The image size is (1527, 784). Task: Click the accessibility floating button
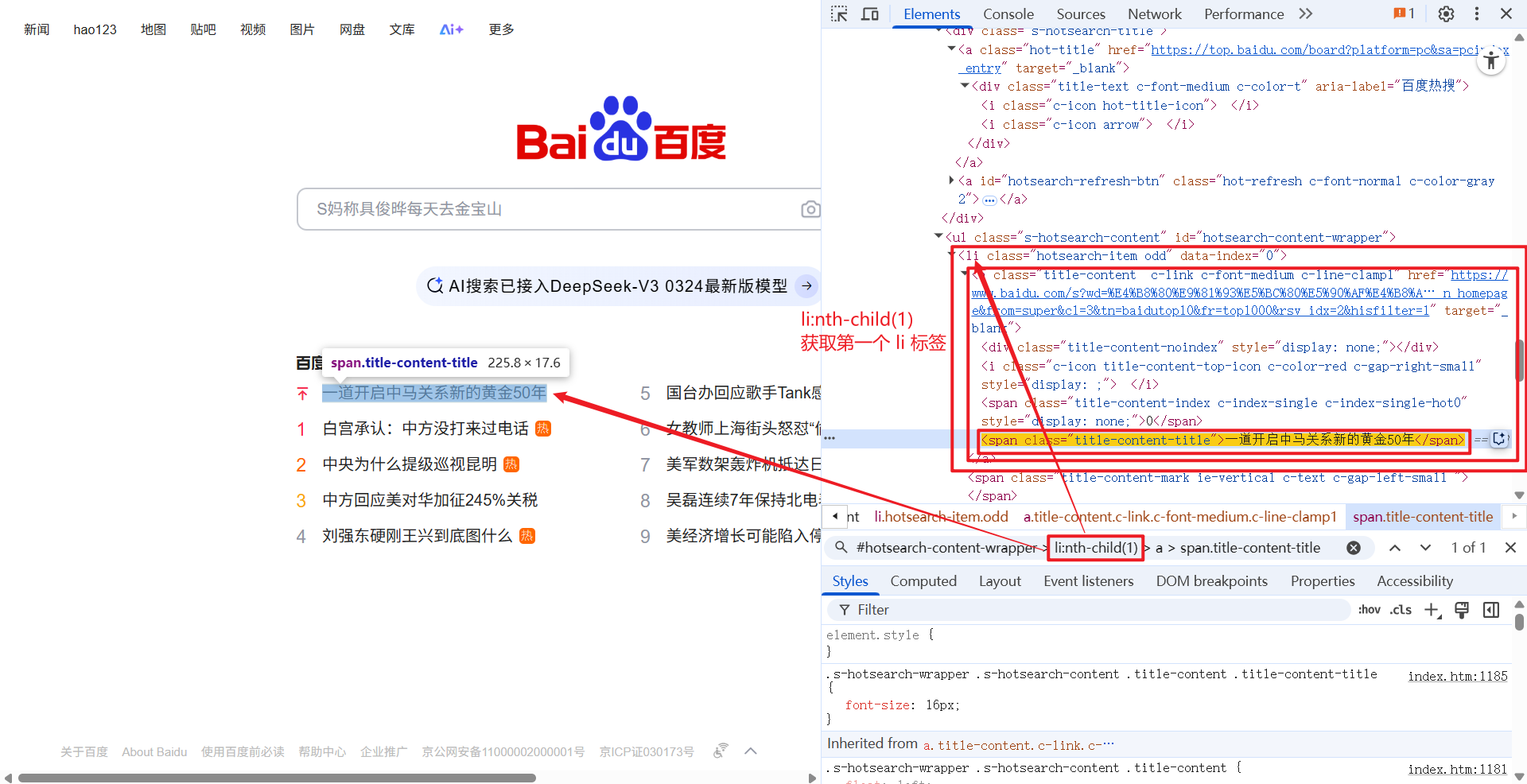click(1491, 60)
